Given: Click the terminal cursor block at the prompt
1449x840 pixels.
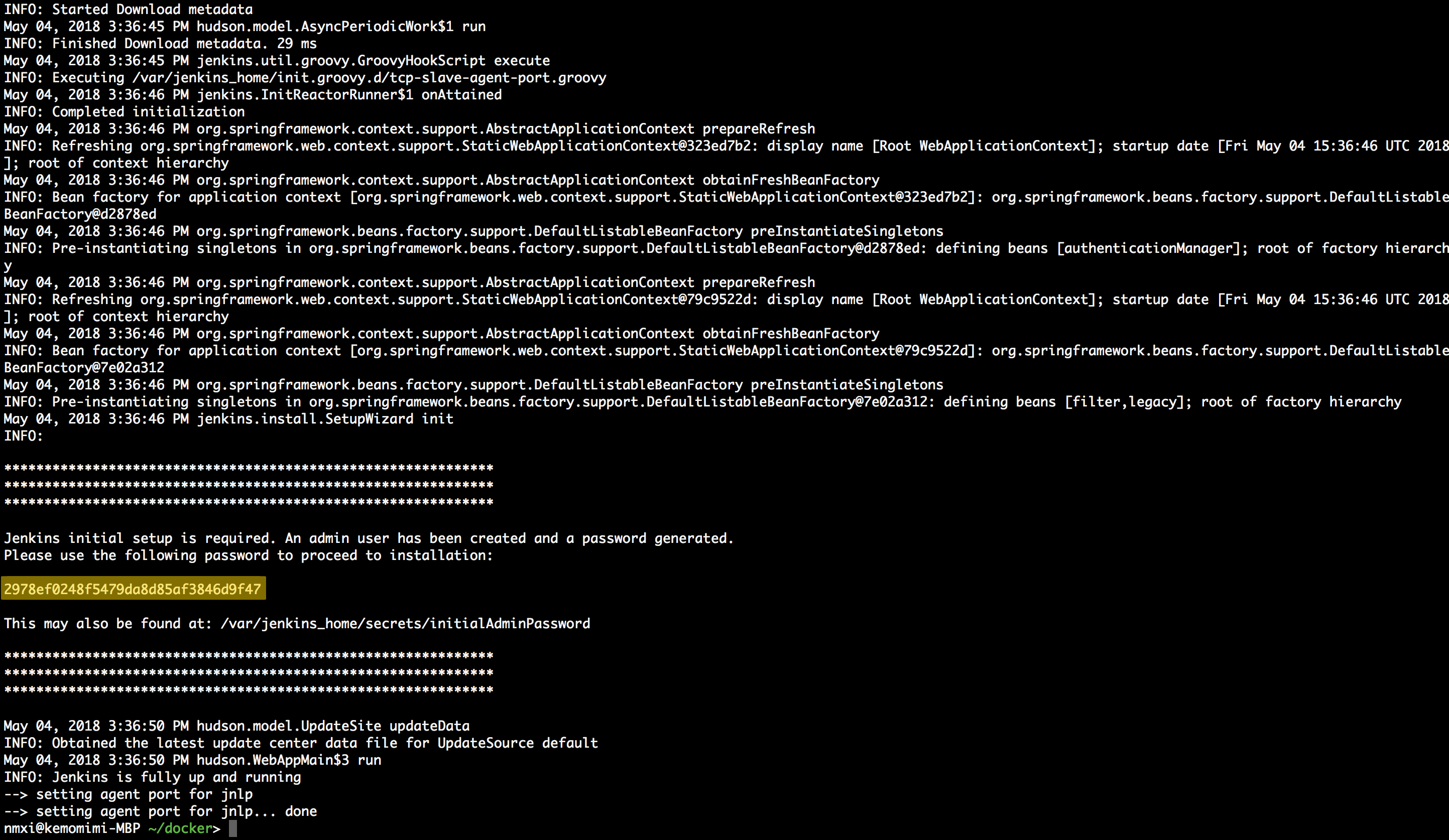Looking at the screenshot, I should [x=233, y=828].
